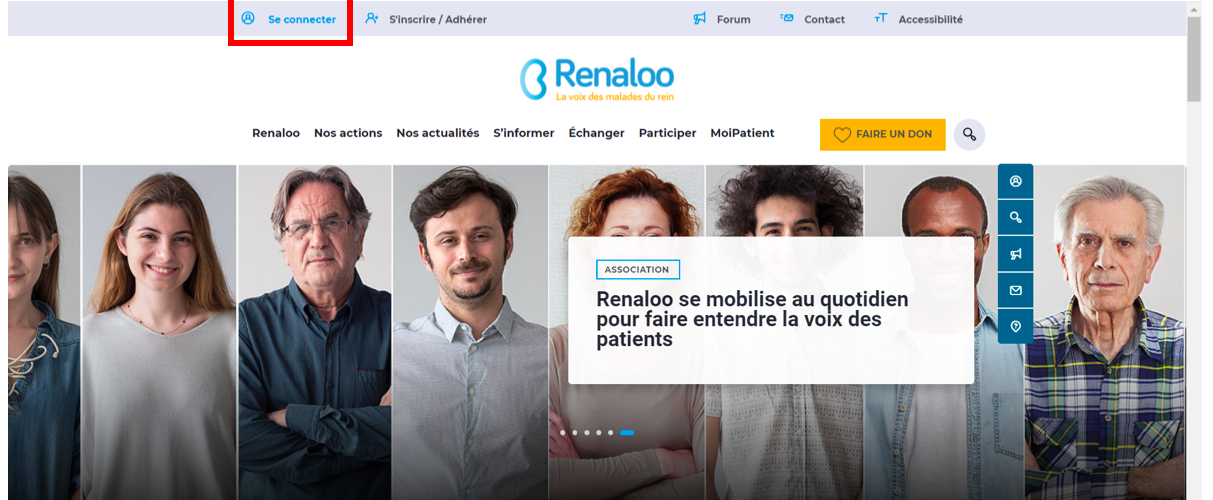This screenshot has height=500, width=1213.
Task: Select the first carousel slide dot
Action: coord(563,432)
